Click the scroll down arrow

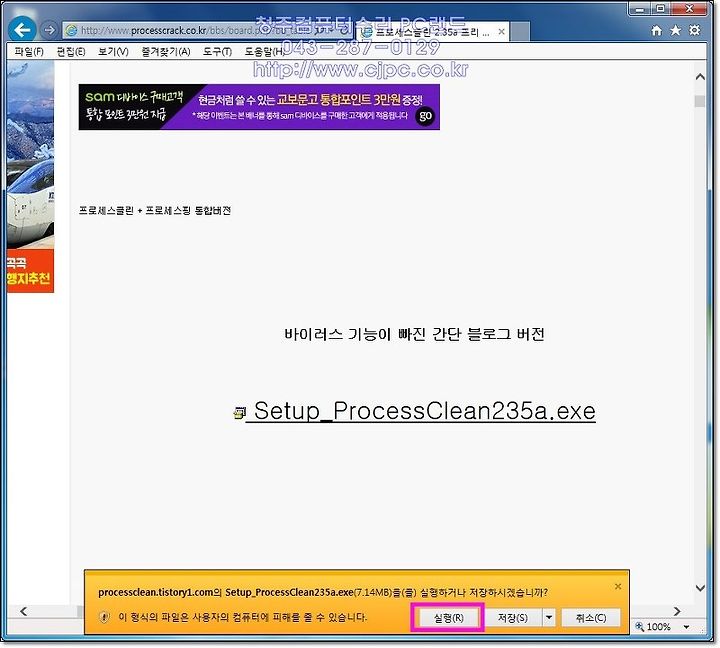coord(700,588)
